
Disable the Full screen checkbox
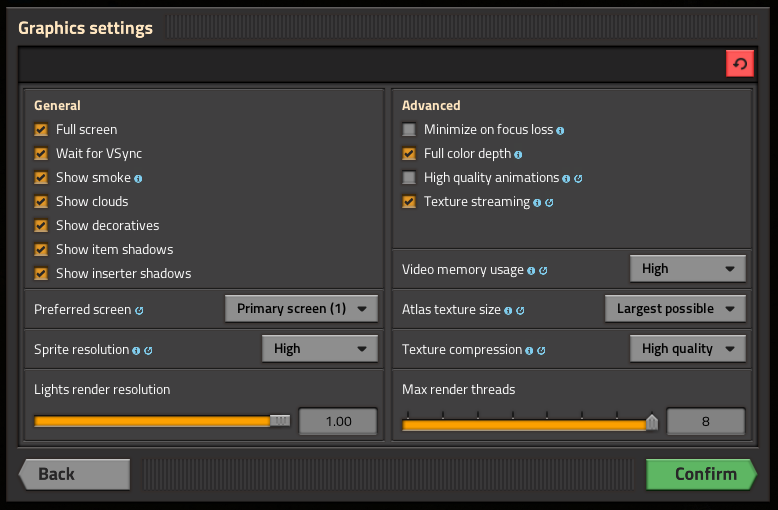41,130
